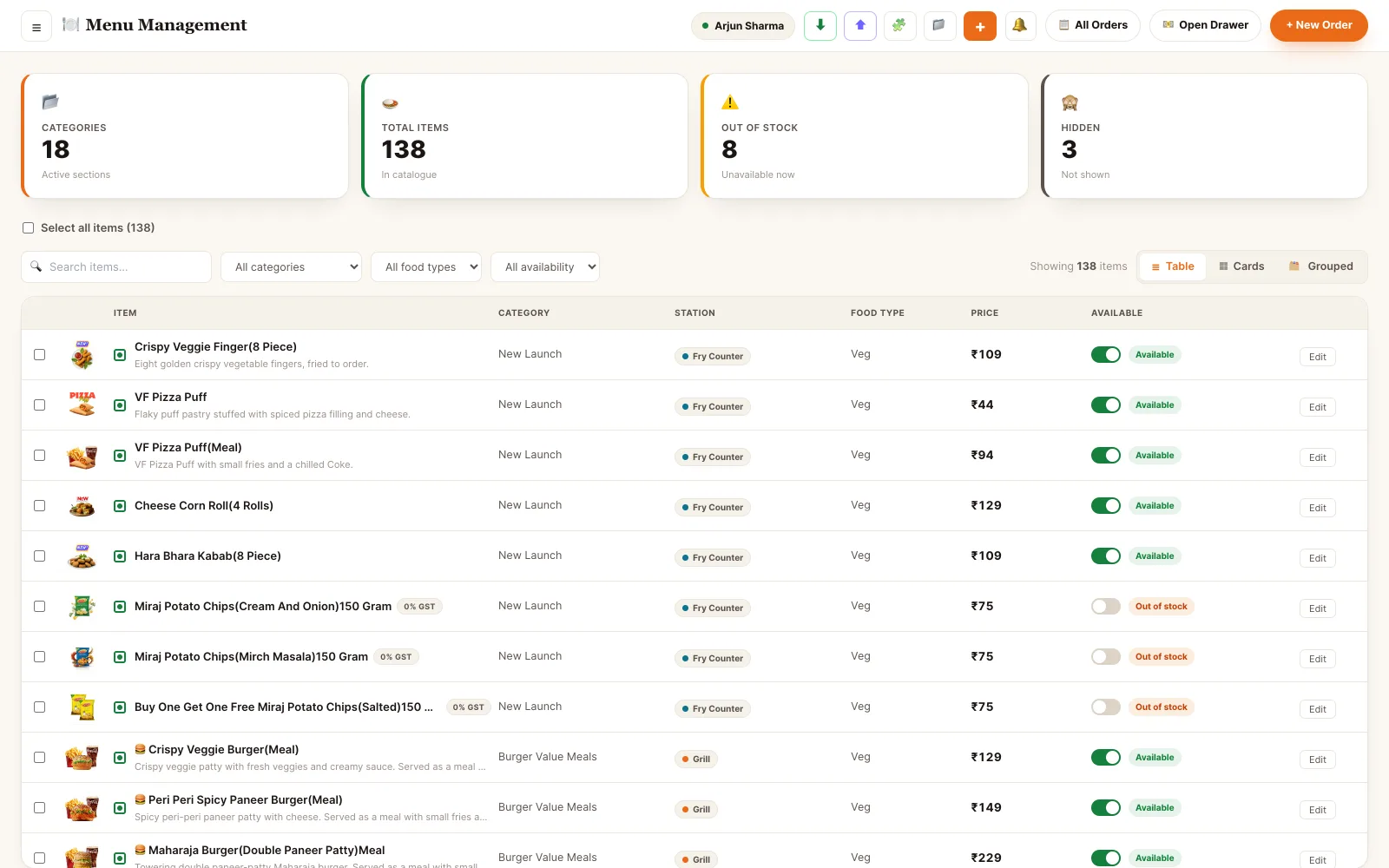This screenshot has height=868, width=1389.
Task: Edit the Hara Bhara Kabab item
Action: 1317,558
